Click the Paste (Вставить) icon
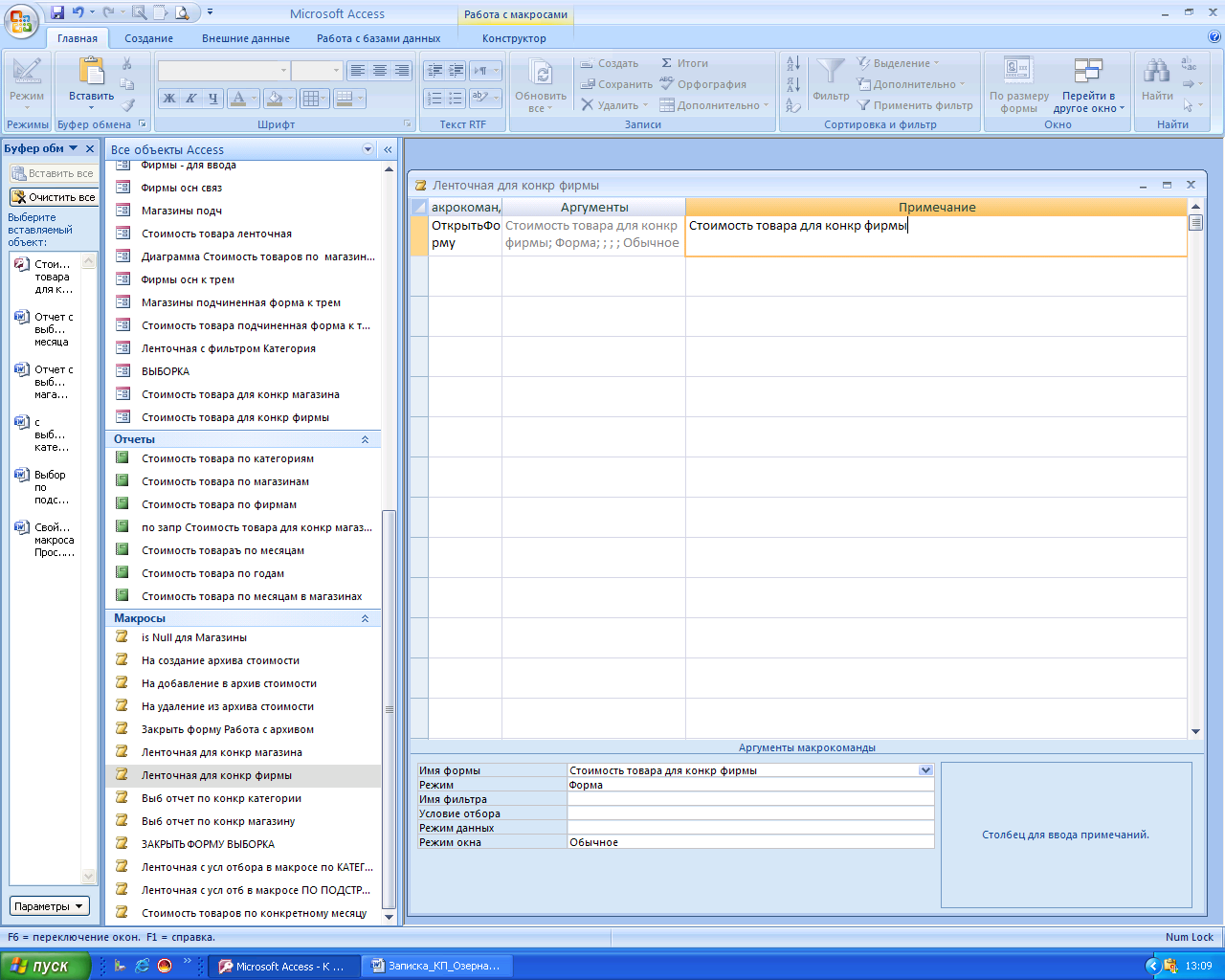Viewport: 1225px width, 980px height. (91, 73)
